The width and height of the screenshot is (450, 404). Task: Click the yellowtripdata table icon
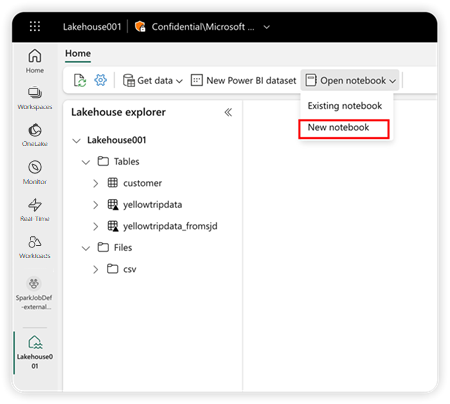[x=113, y=204]
